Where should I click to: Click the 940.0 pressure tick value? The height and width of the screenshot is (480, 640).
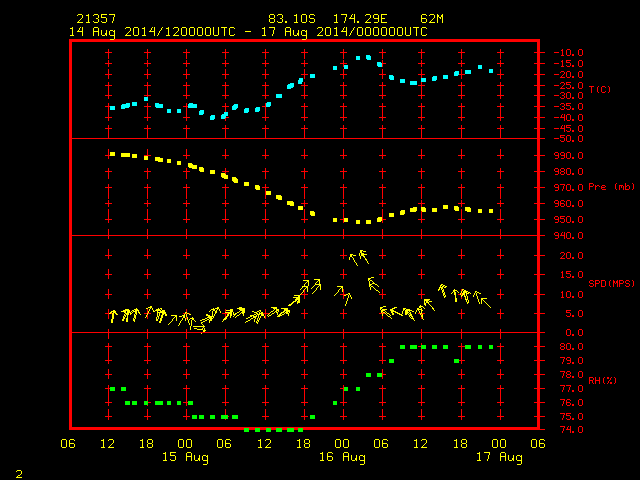[x=568, y=236]
